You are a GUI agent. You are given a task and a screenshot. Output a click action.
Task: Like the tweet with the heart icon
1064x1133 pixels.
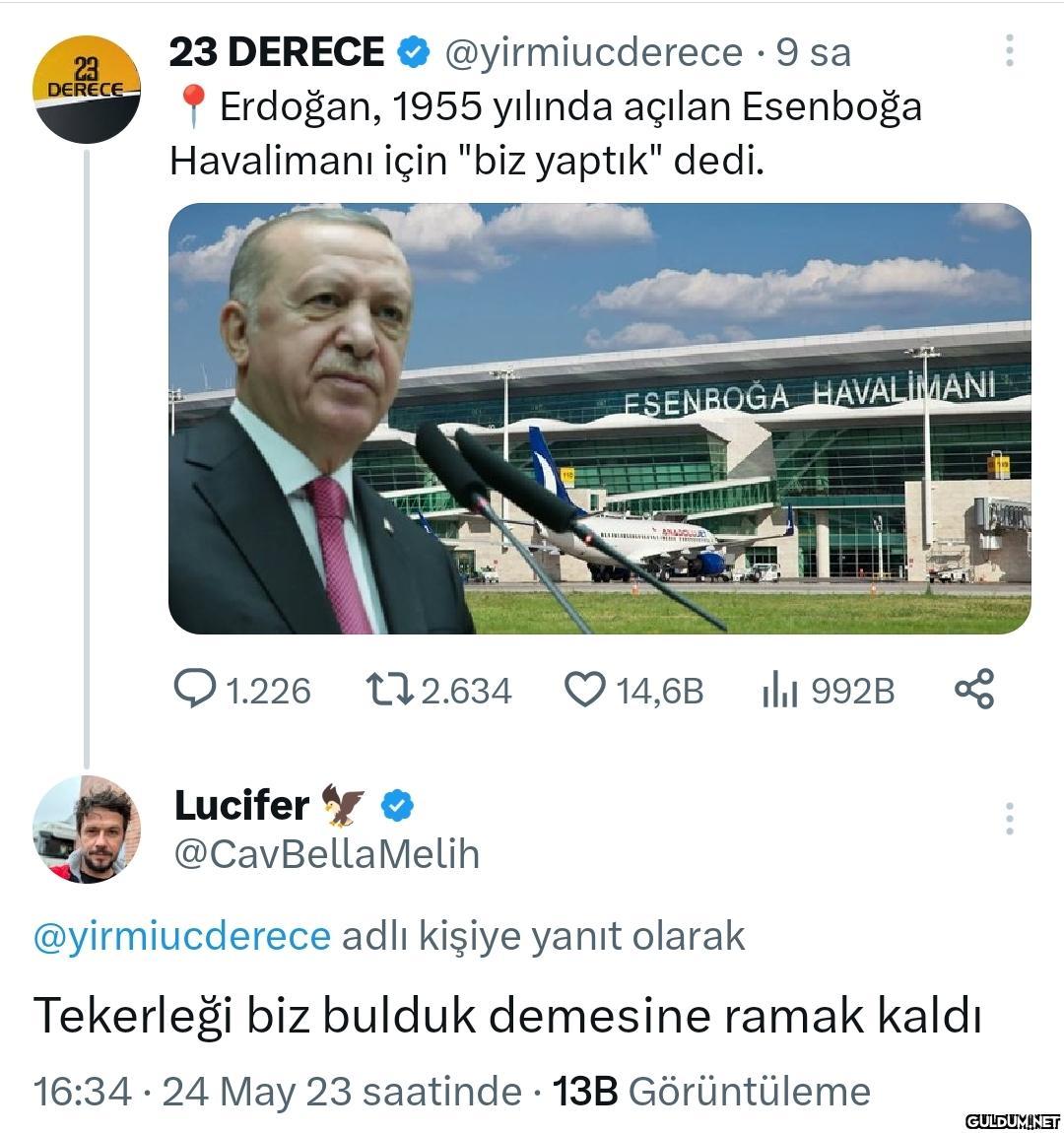point(584,689)
